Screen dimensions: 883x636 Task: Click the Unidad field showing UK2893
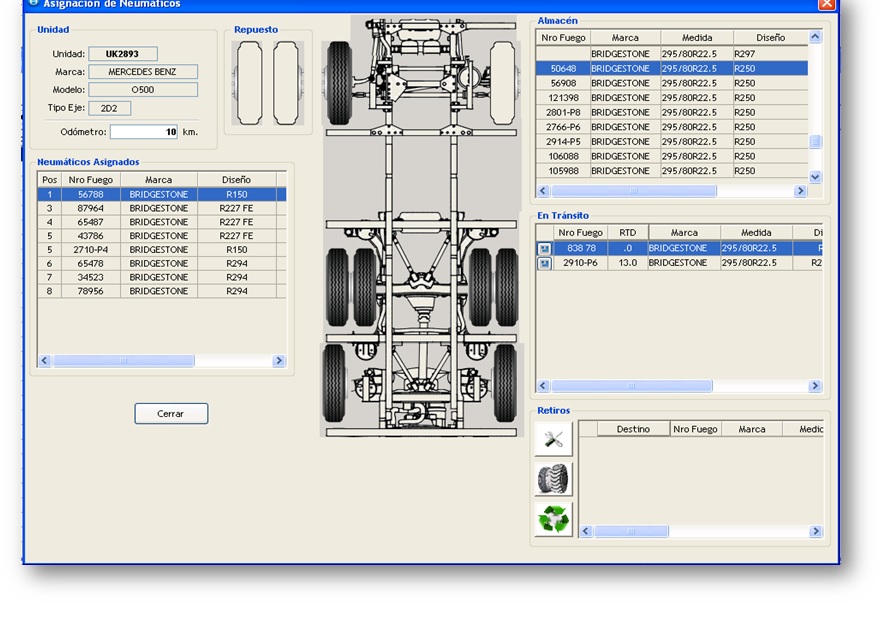point(123,54)
